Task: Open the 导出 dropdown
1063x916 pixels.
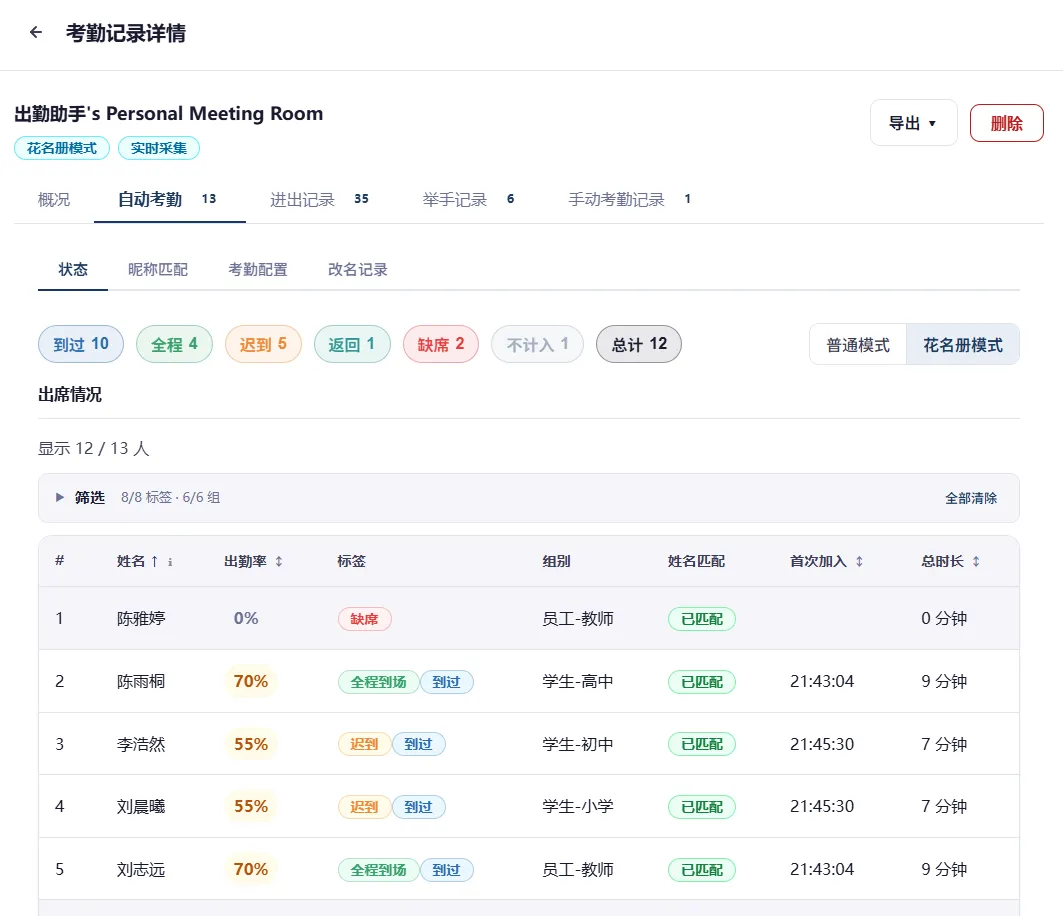Action: (x=913, y=123)
